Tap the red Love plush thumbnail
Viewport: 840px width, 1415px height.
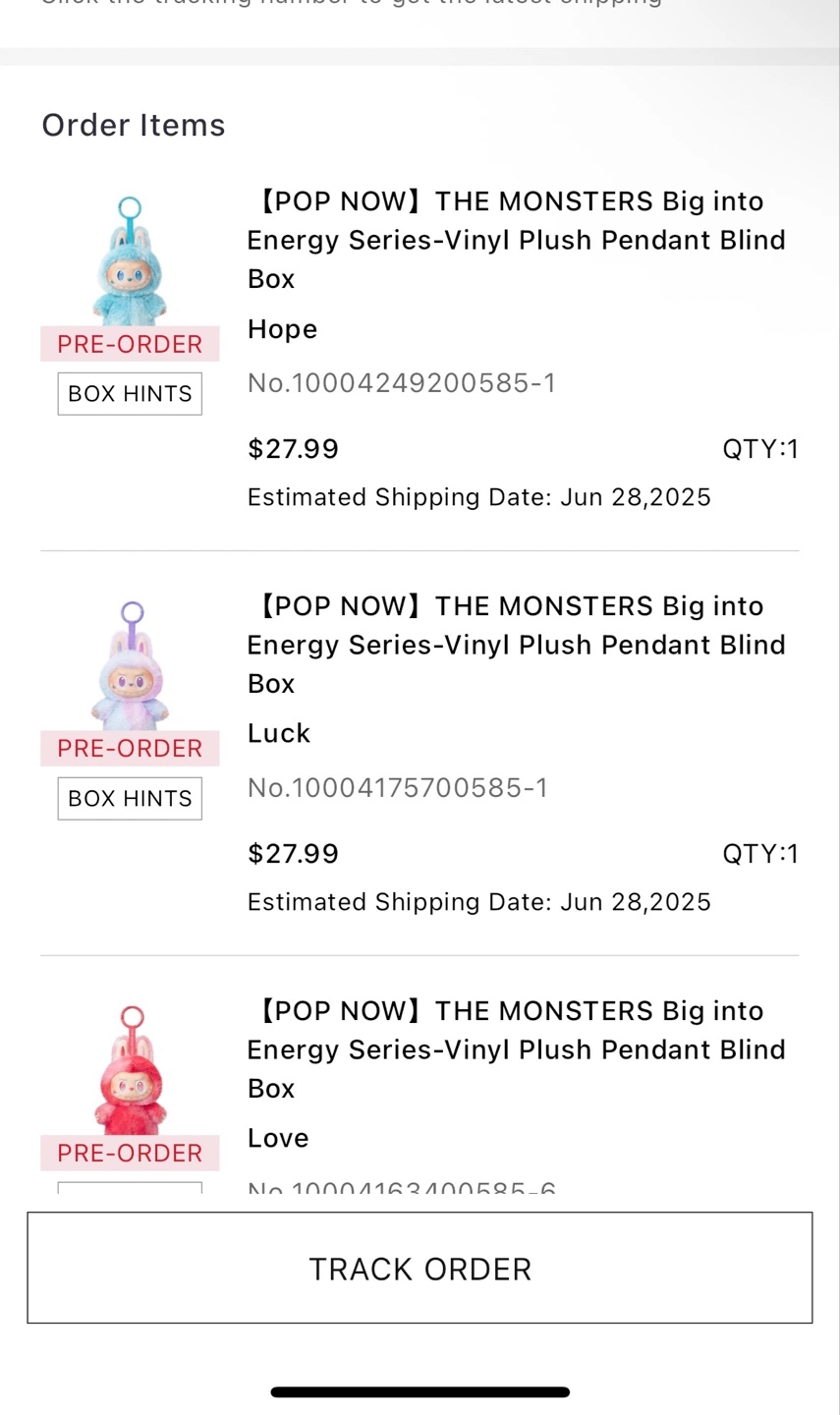point(130,1073)
